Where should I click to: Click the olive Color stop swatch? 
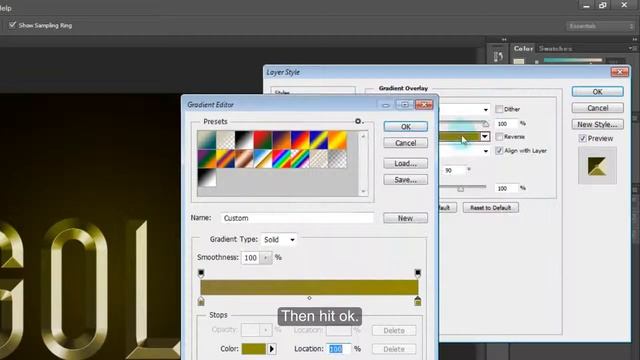tap(254, 349)
